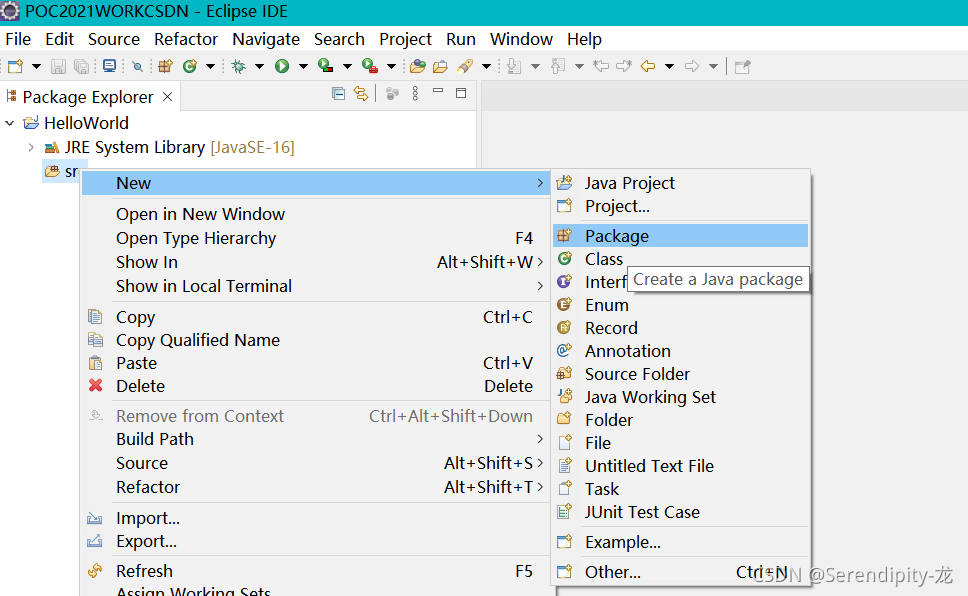Viewport: 968px width, 596px height.
Task: Open the Coverage dropdown arrow
Action: pos(348,66)
